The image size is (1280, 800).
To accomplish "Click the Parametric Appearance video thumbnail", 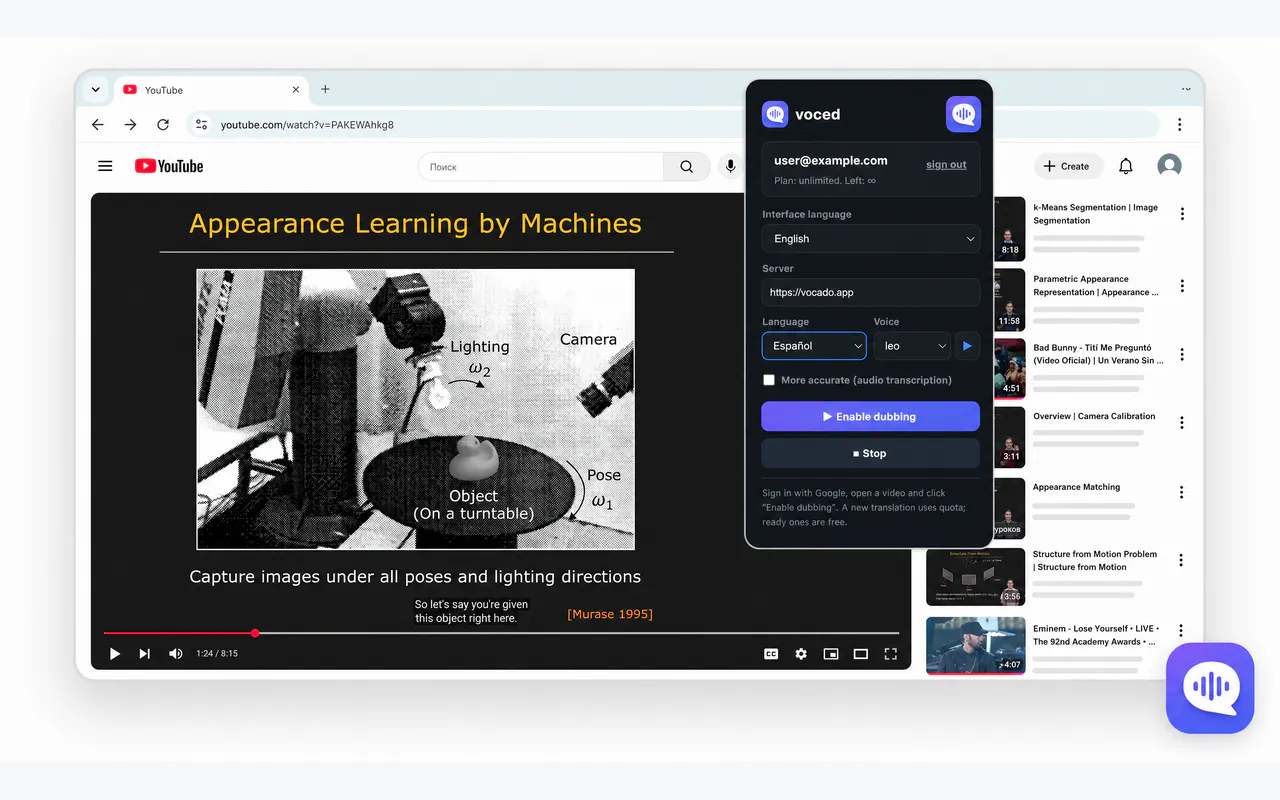I will pyautogui.click(x=1010, y=300).
